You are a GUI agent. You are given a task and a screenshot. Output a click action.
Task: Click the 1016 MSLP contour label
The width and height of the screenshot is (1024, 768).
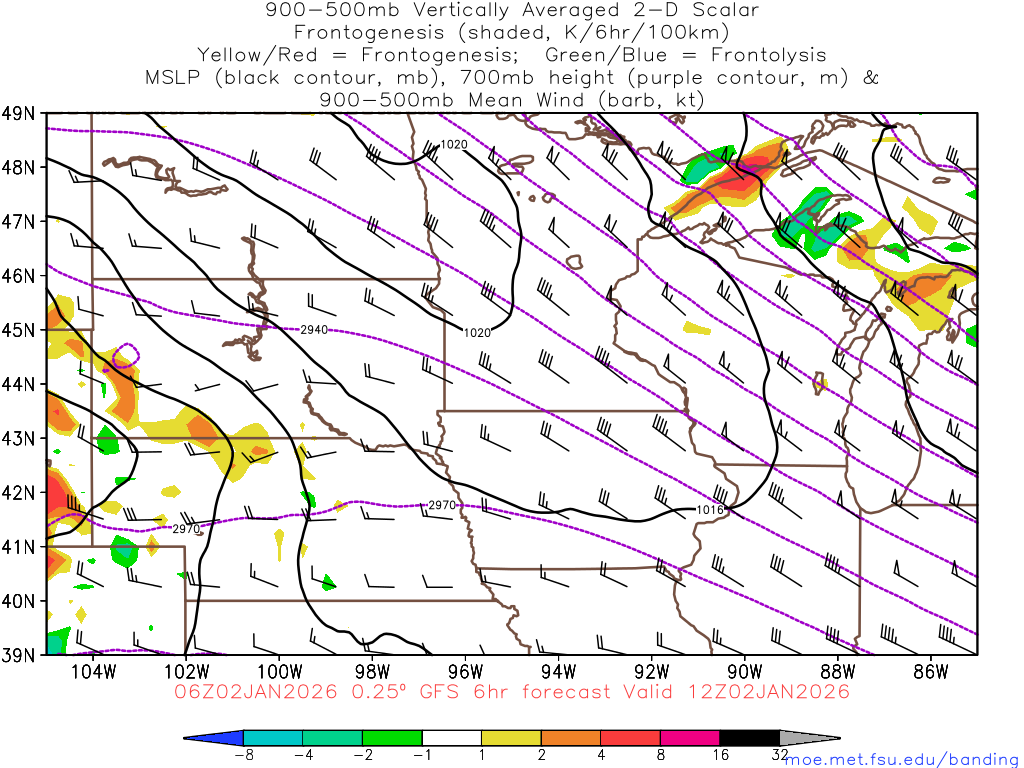pos(708,510)
